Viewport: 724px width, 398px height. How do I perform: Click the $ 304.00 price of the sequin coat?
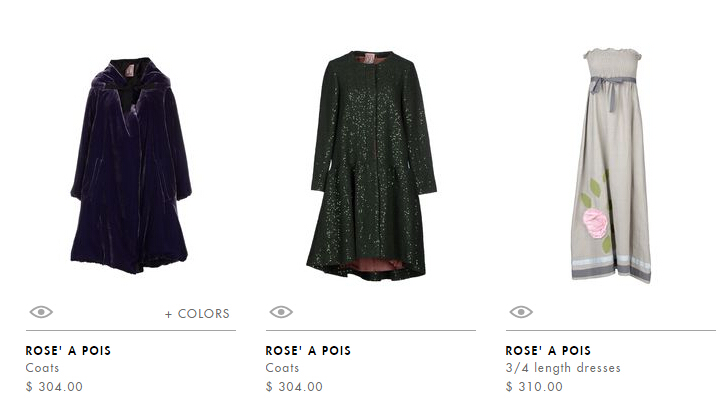295,386
